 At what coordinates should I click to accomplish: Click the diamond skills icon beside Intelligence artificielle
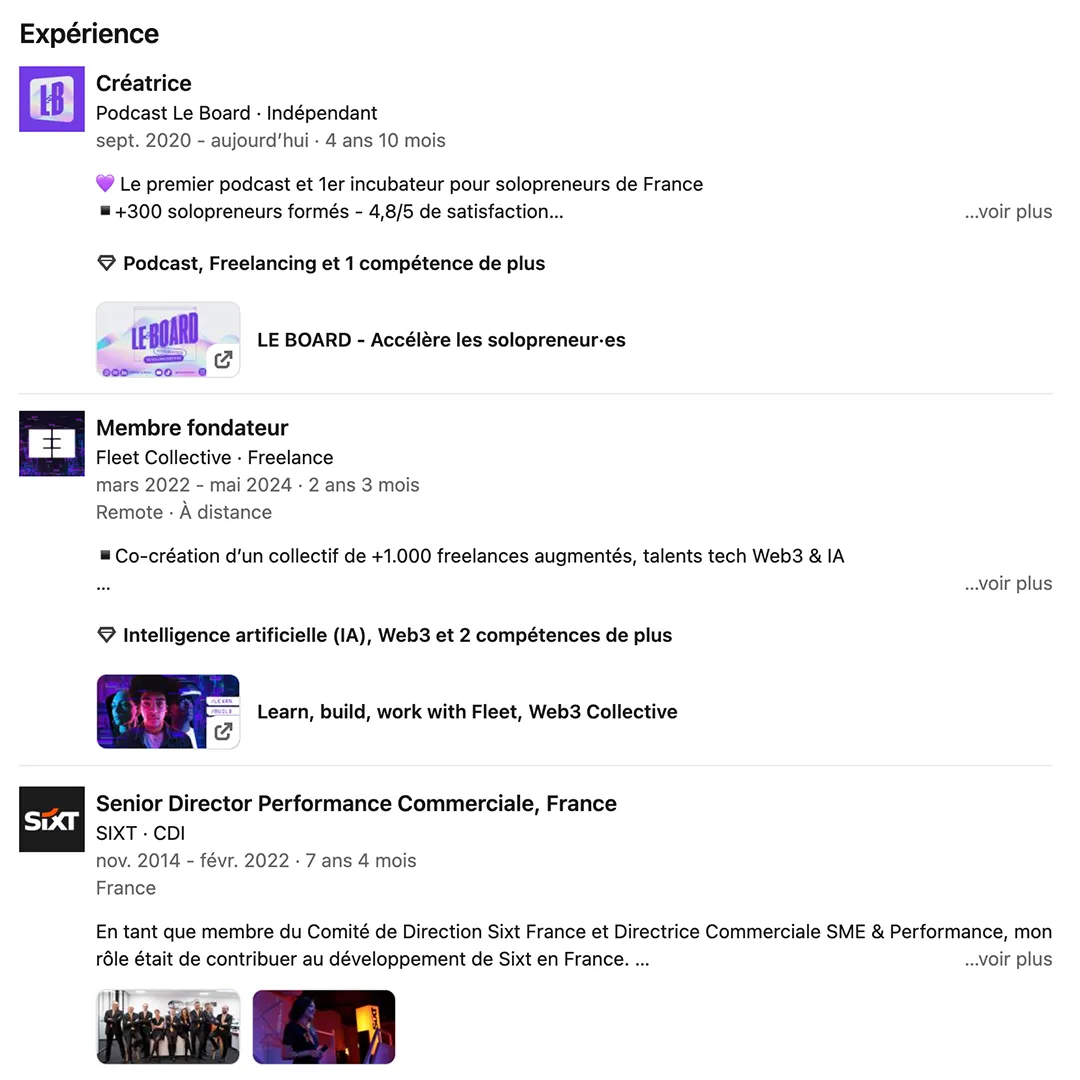click(106, 635)
